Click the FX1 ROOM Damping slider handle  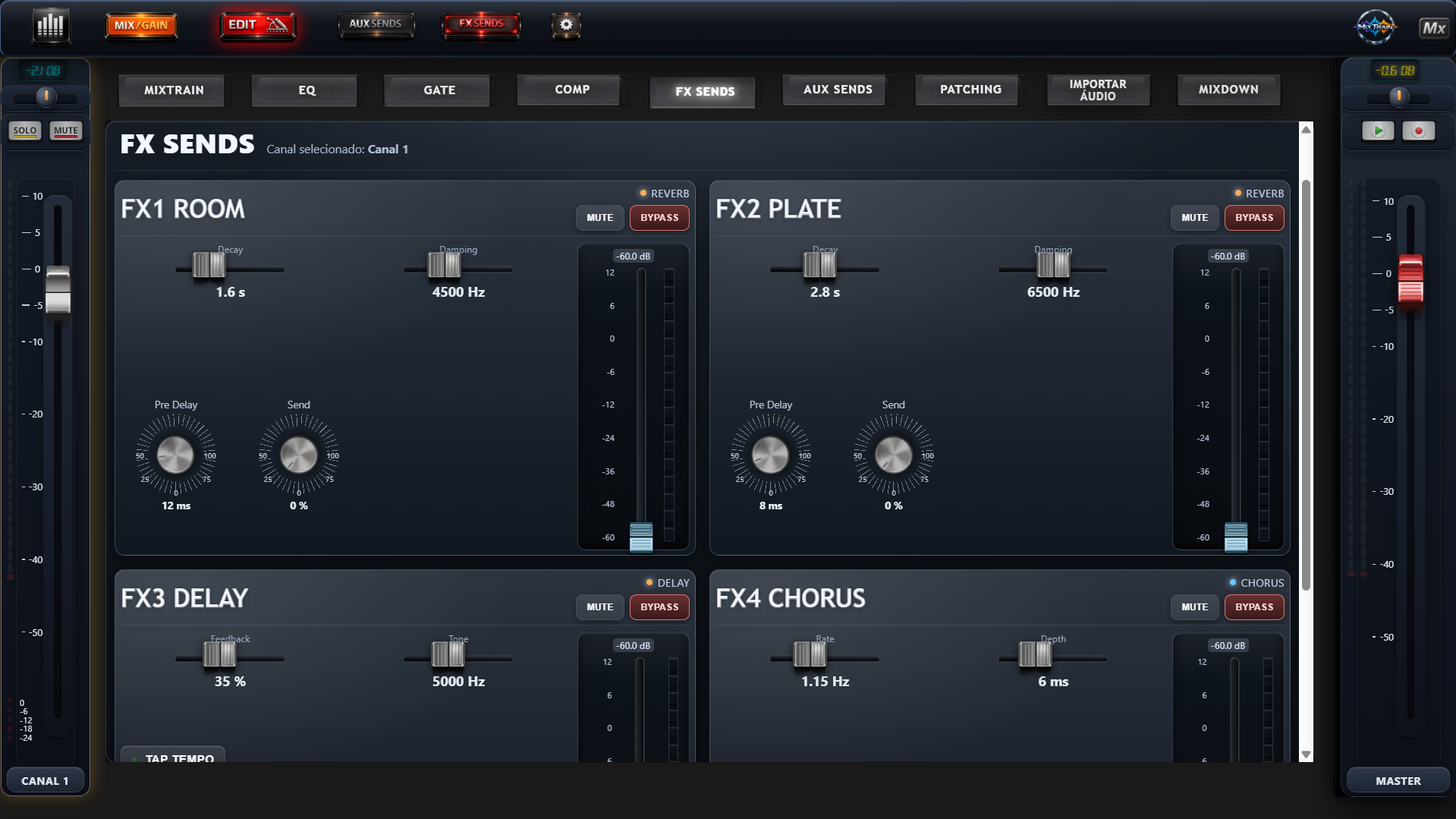(x=444, y=266)
